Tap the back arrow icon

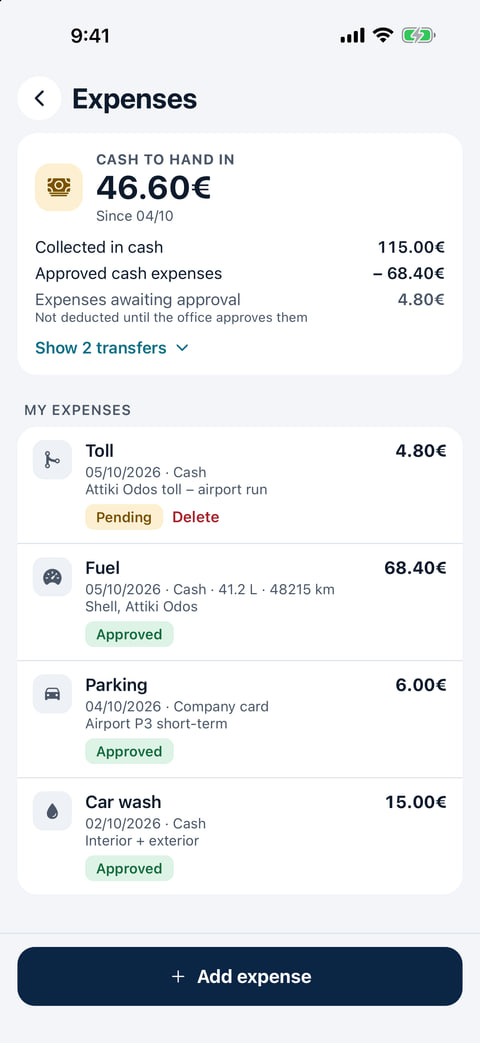point(39,98)
